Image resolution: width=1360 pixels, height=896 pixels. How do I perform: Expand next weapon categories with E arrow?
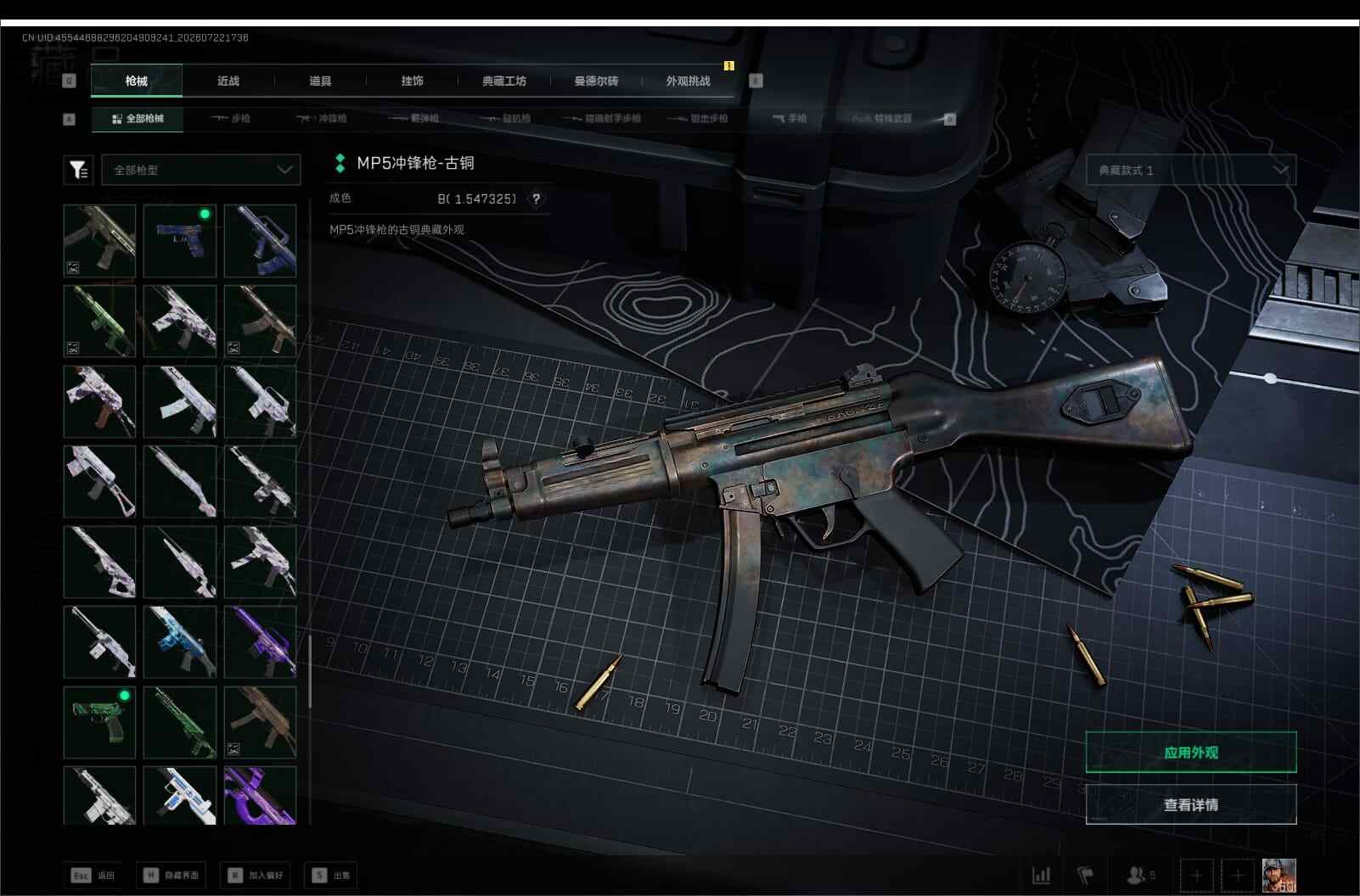pyautogui.click(x=950, y=120)
